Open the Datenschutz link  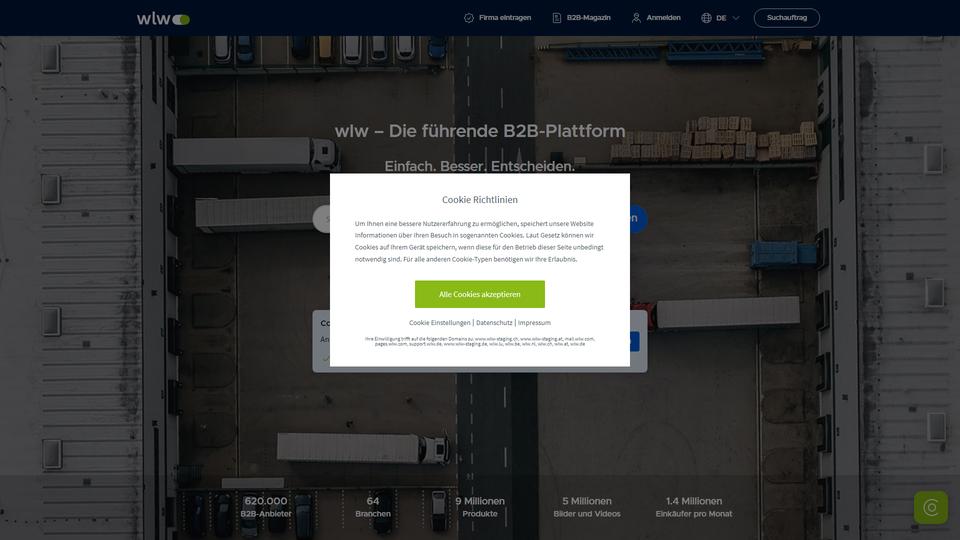[x=494, y=323]
